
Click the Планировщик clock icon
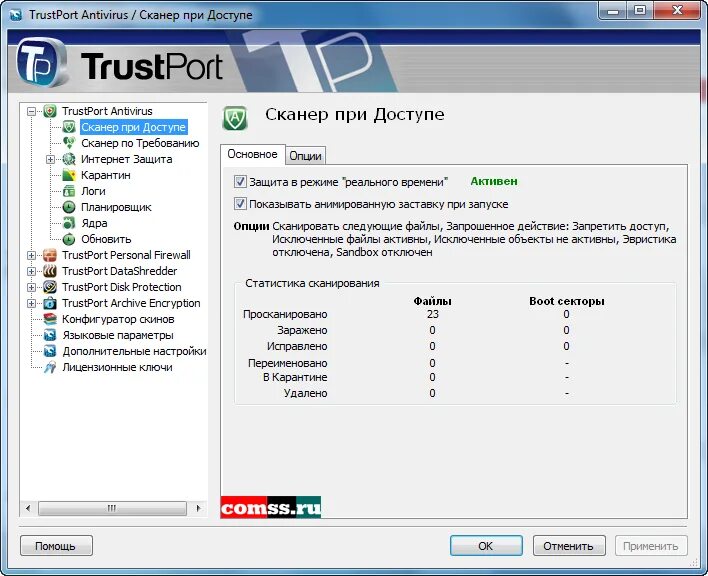pos(69,207)
